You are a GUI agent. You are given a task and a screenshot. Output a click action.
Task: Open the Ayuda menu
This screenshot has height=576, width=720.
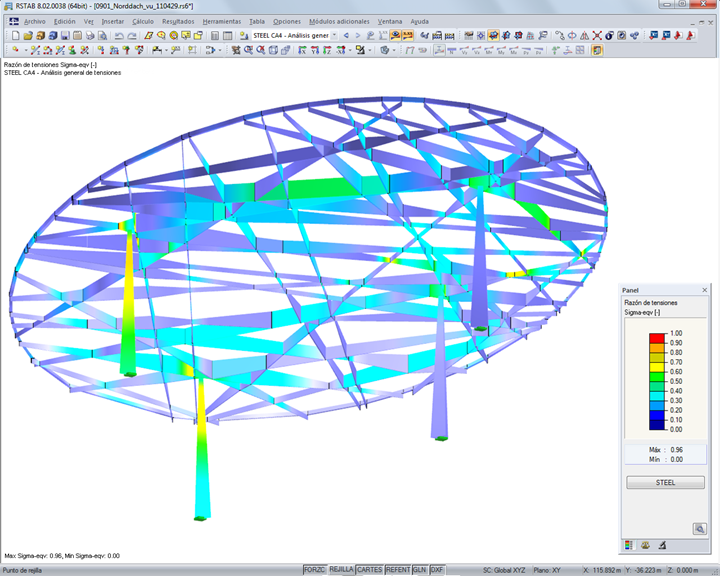click(x=419, y=21)
